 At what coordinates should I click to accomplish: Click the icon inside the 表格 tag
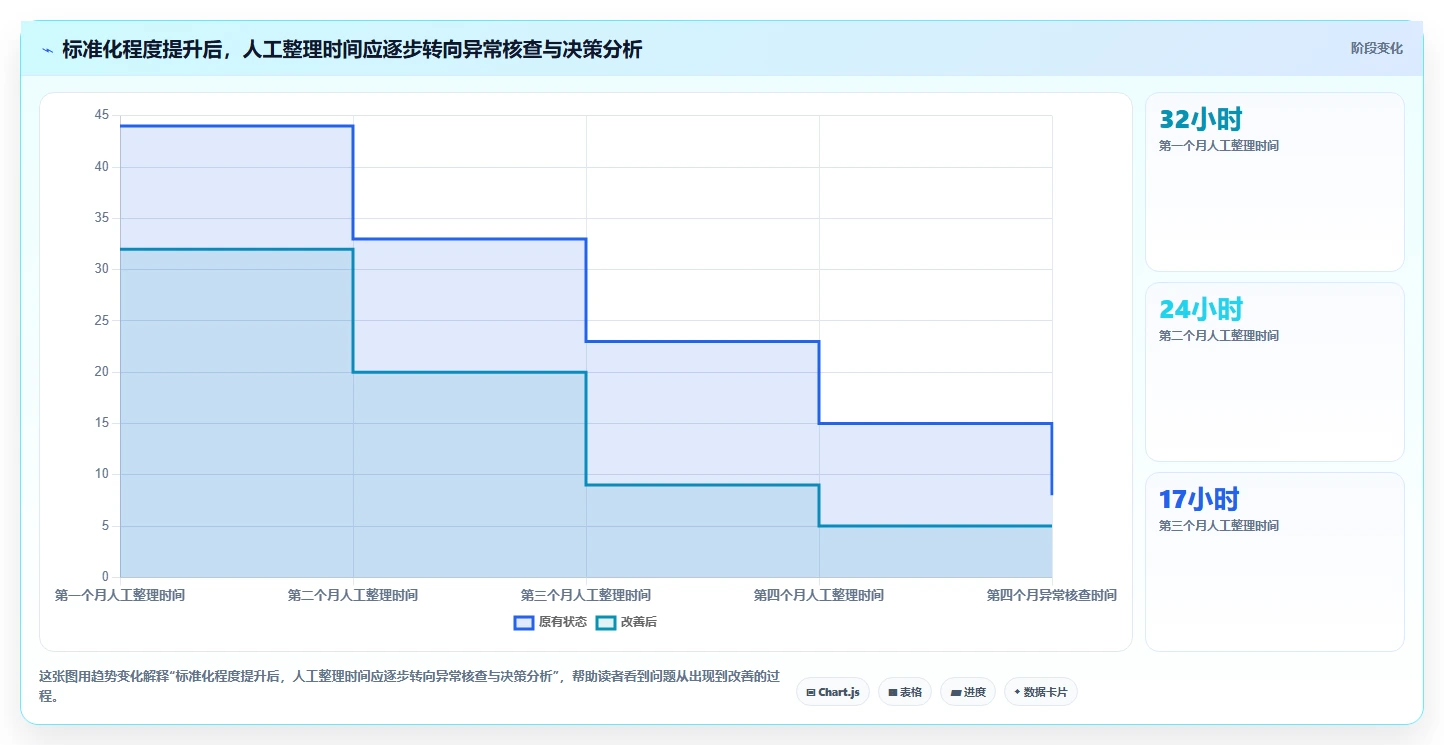[893, 692]
